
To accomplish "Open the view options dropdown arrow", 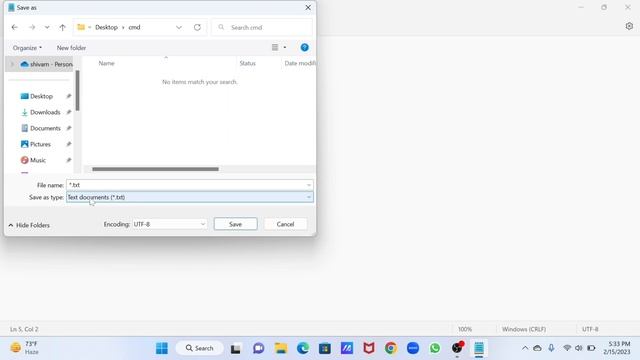I will (285, 47).
